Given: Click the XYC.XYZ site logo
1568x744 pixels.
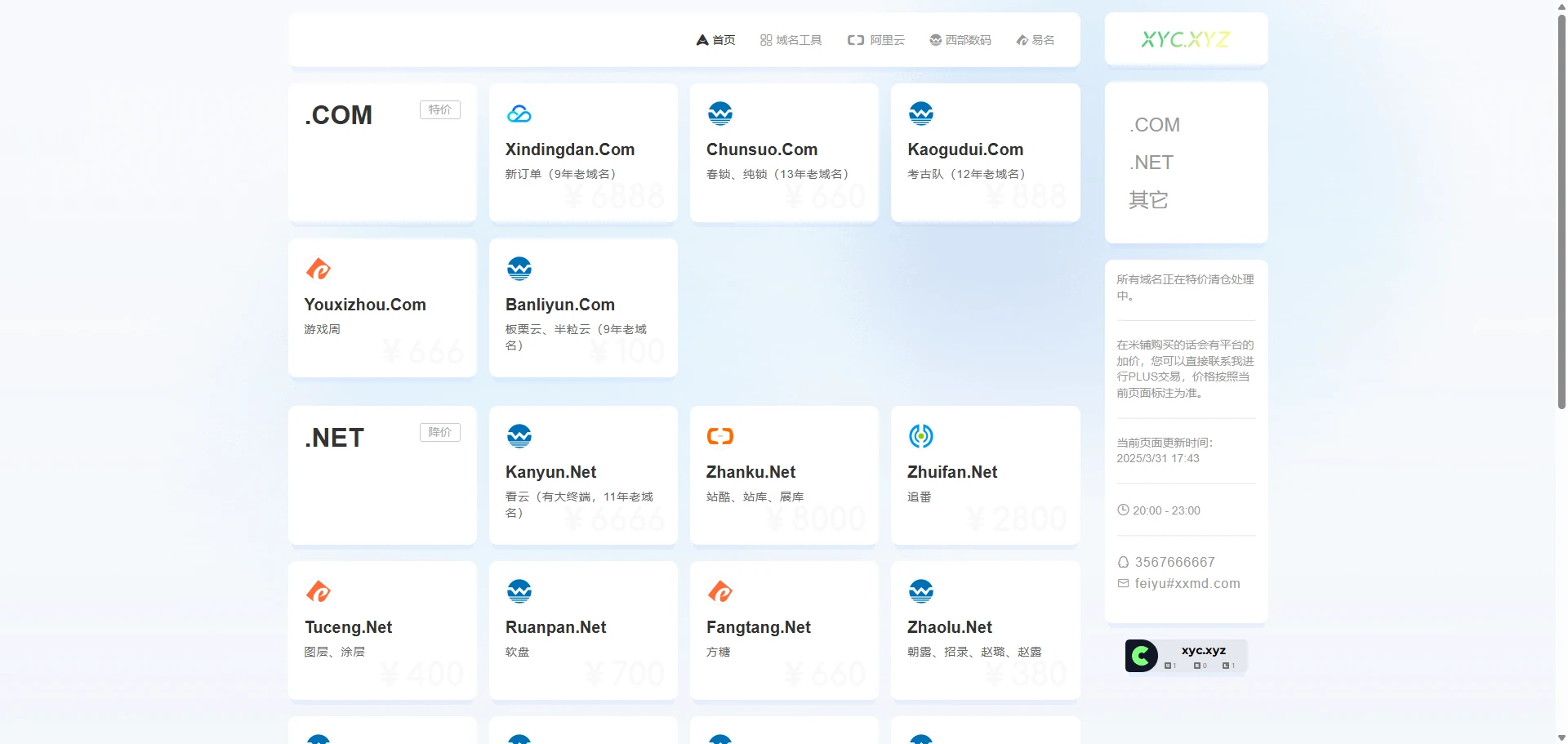Looking at the screenshot, I should point(1185,39).
